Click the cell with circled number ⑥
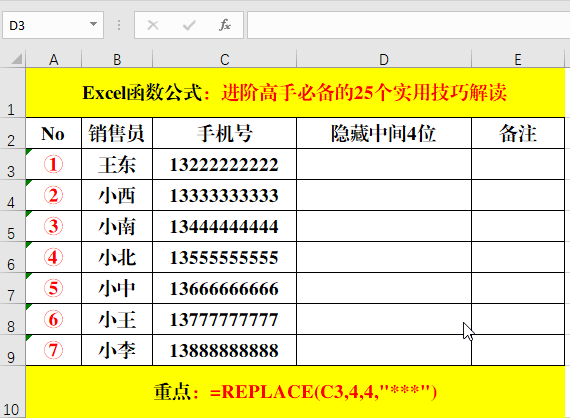This screenshot has height=418, width=570. pos(53,319)
